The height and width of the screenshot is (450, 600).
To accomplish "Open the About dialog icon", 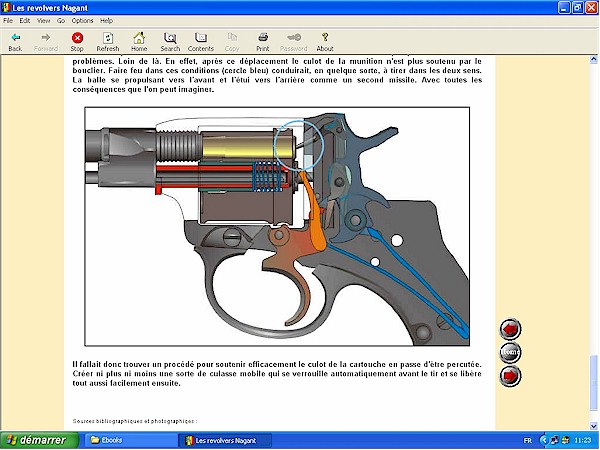I will point(324,42).
